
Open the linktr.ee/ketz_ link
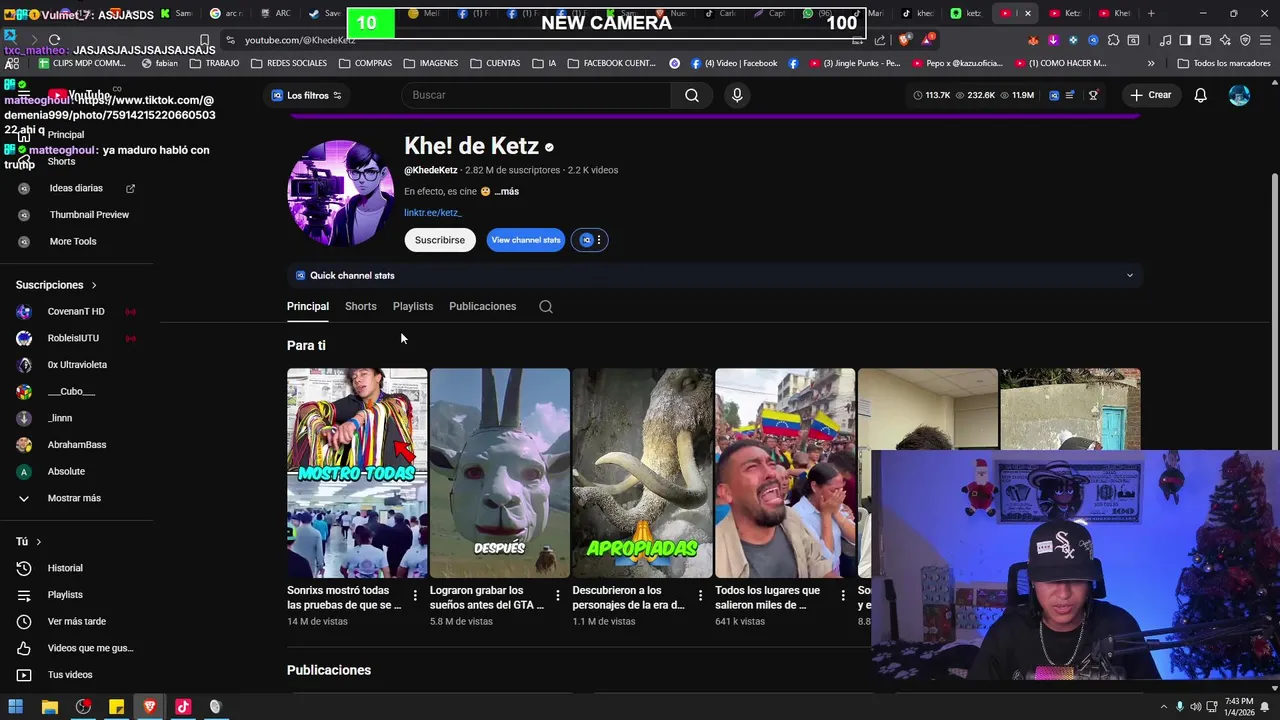pyautogui.click(x=433, y=212)
